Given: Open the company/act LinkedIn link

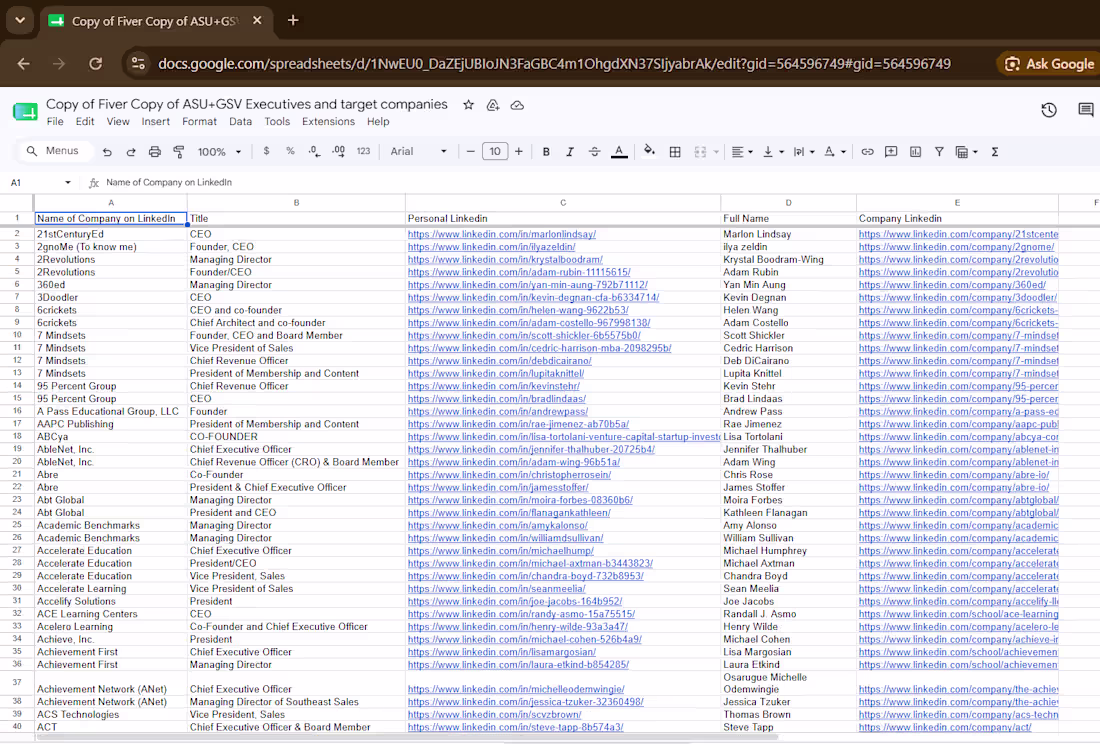Looking at the screenshot, I should (945, 727).
